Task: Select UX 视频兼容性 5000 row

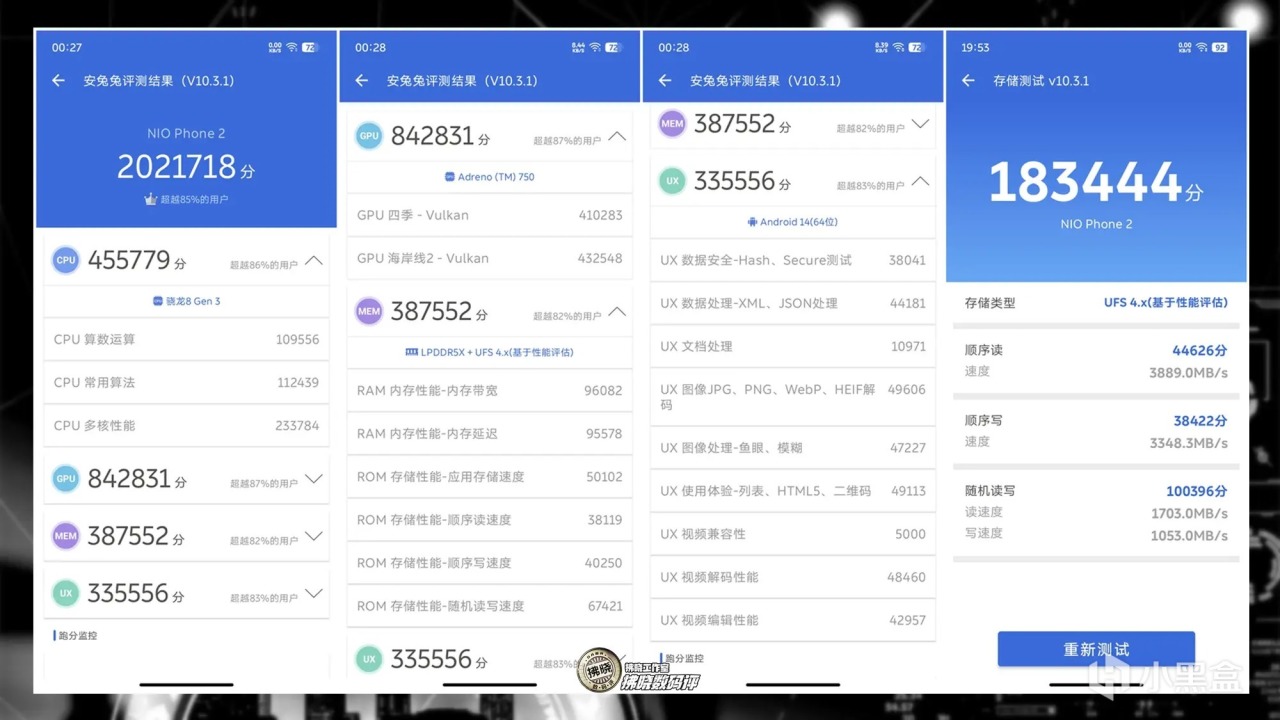Action: pos(793,534)
